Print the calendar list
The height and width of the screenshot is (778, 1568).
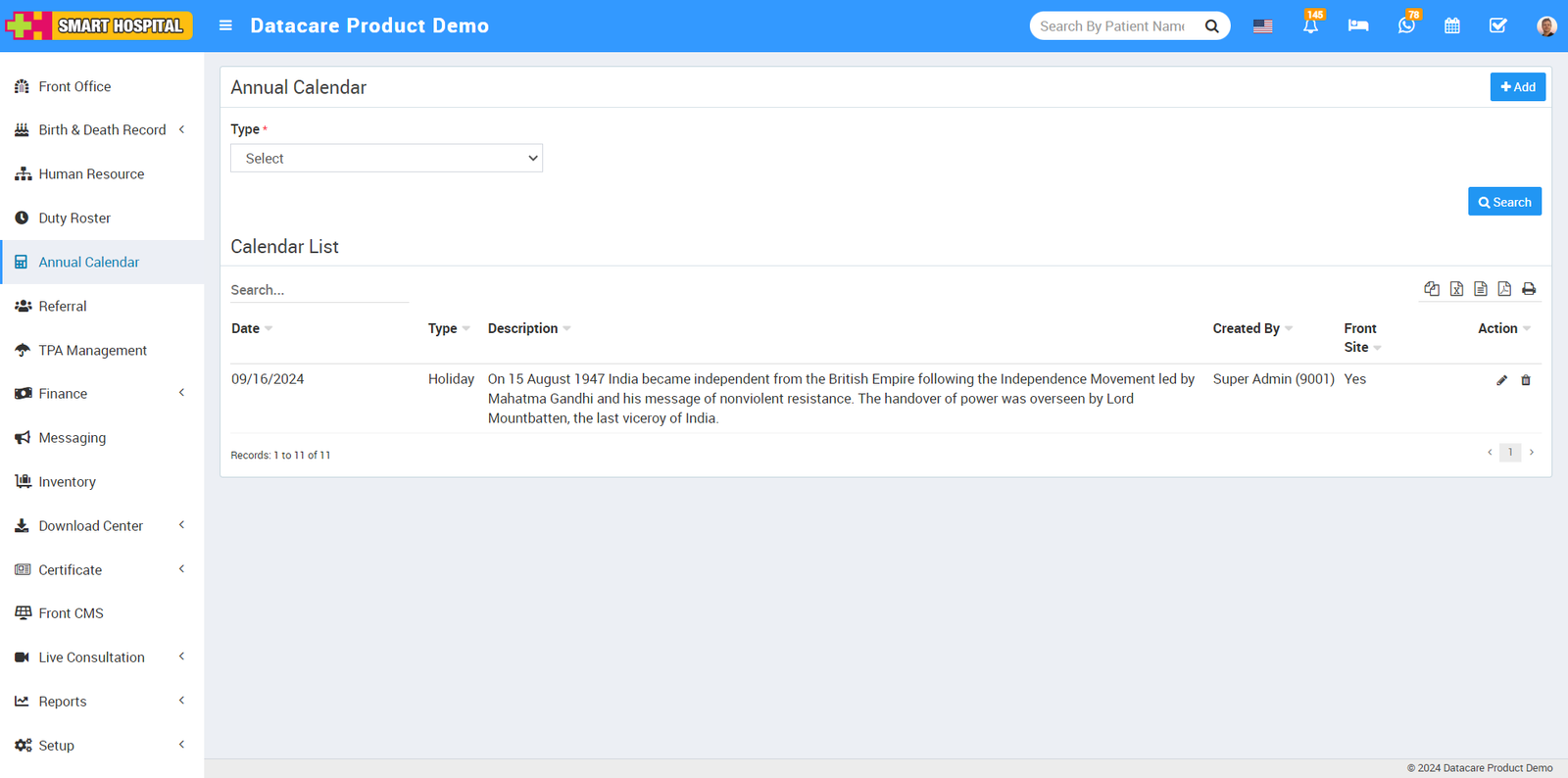pos(1529,289)
